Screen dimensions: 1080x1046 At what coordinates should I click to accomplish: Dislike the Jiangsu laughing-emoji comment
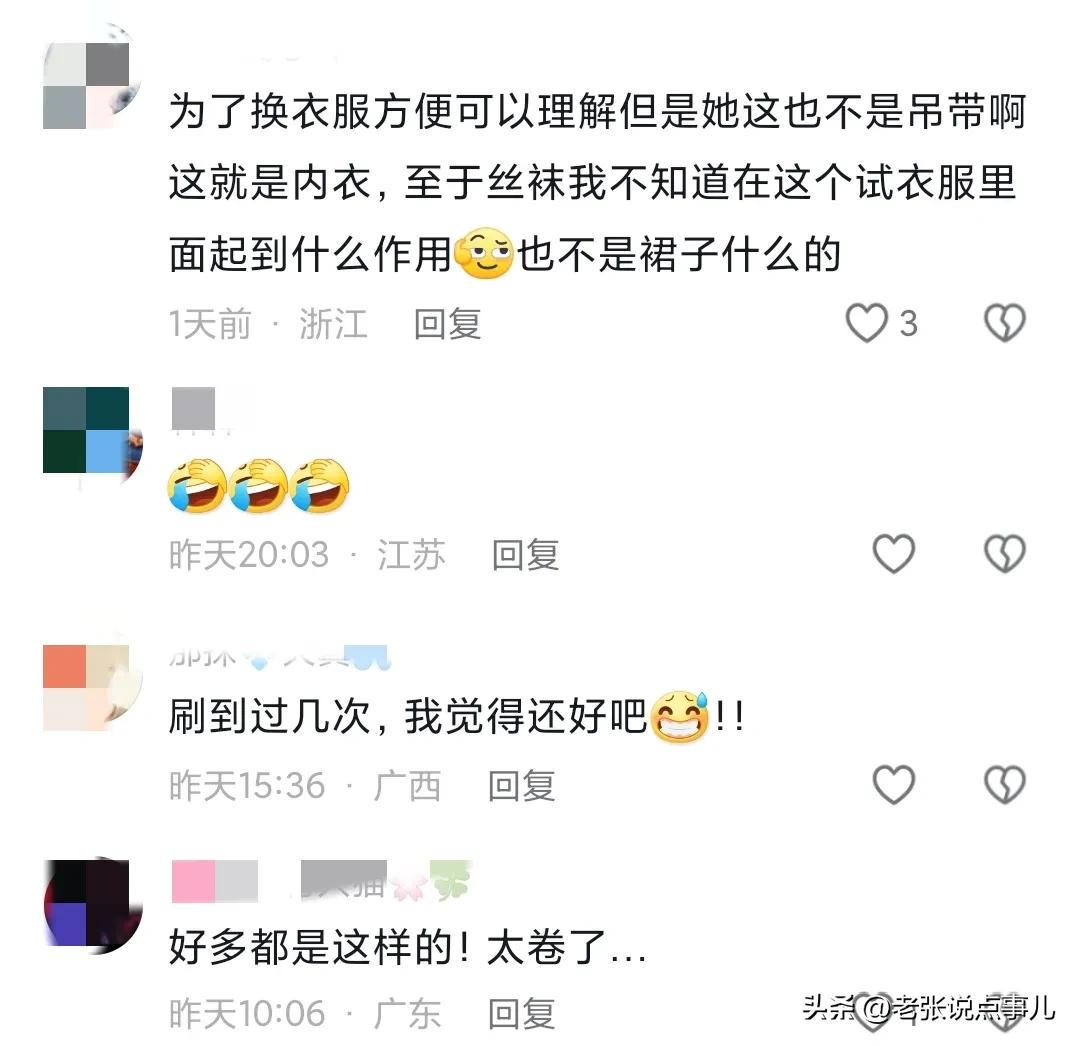pyautogui.click(x=1005, y=554)
